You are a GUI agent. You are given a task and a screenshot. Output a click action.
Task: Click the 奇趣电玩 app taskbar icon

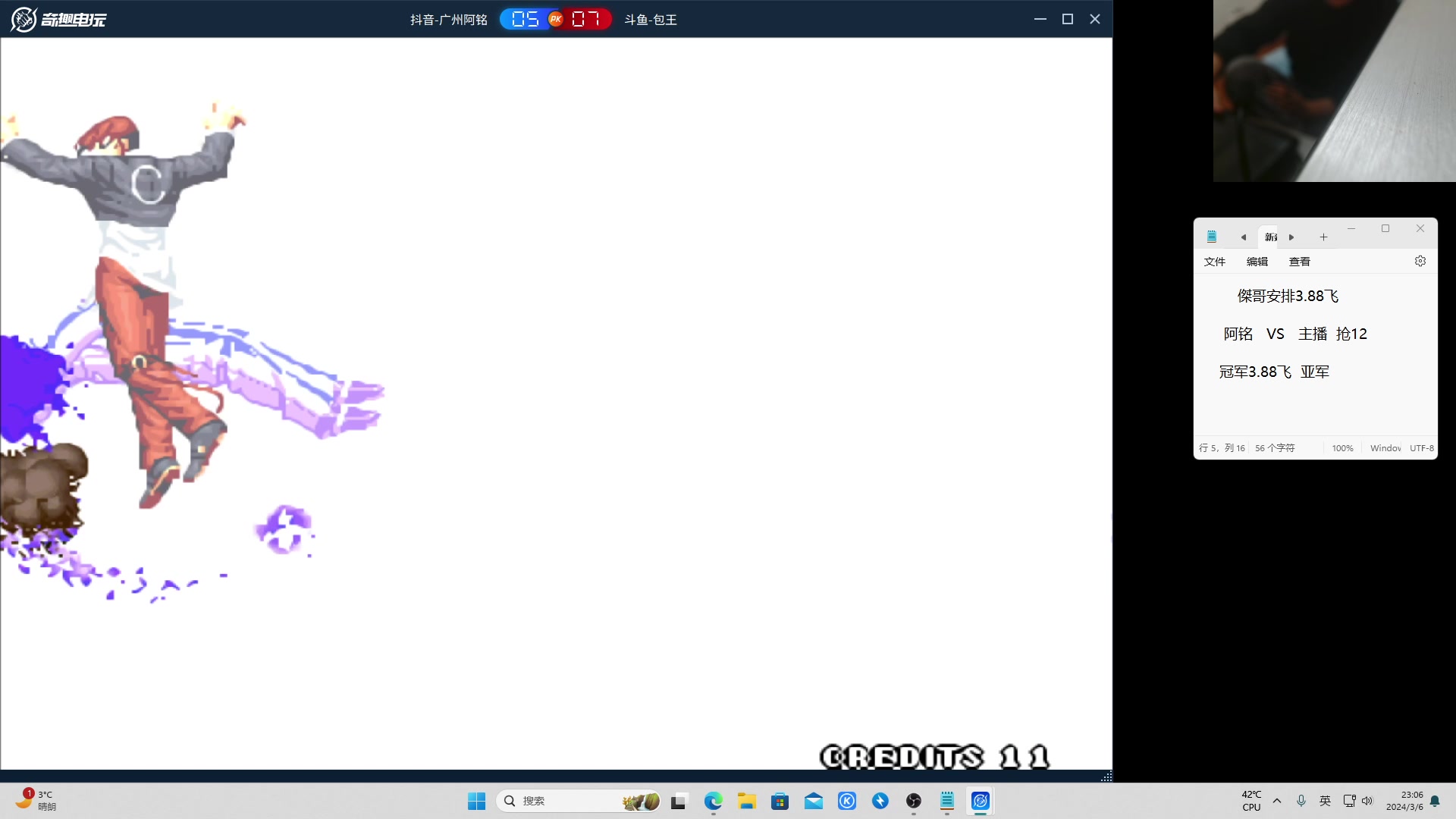click(981, 801)
